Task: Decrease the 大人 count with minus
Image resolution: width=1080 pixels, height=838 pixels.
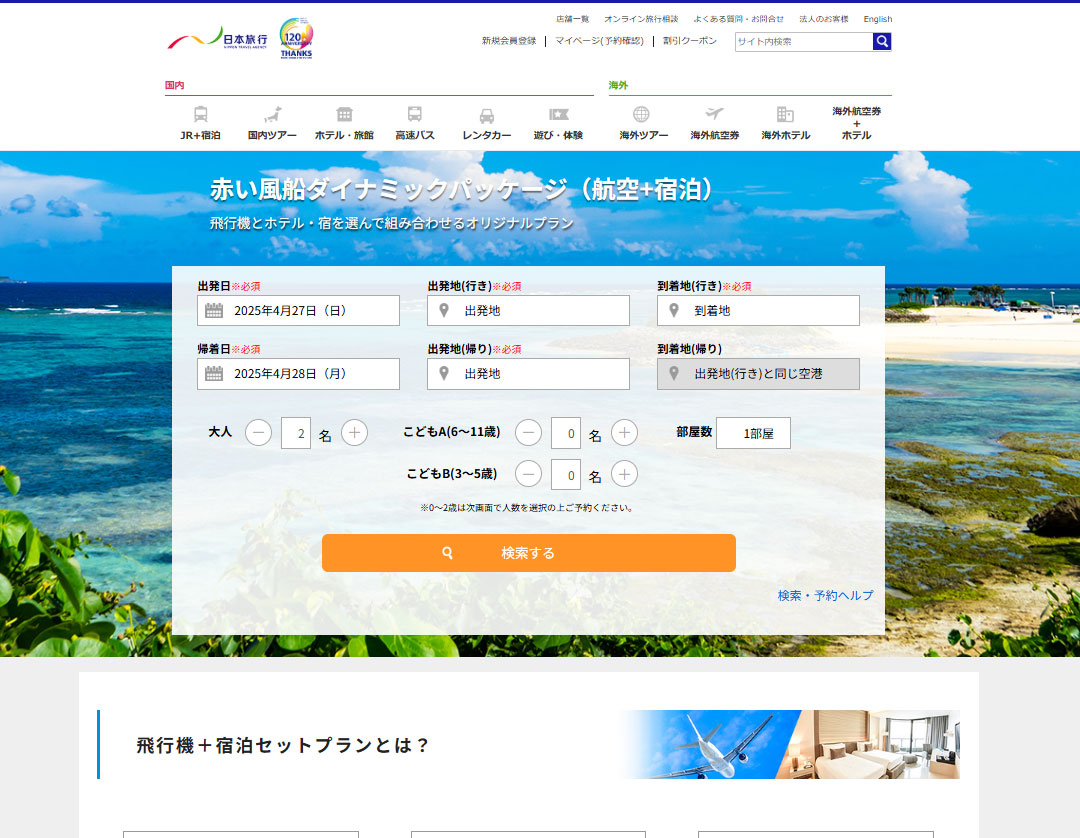Action: click(x=258, y=433)
